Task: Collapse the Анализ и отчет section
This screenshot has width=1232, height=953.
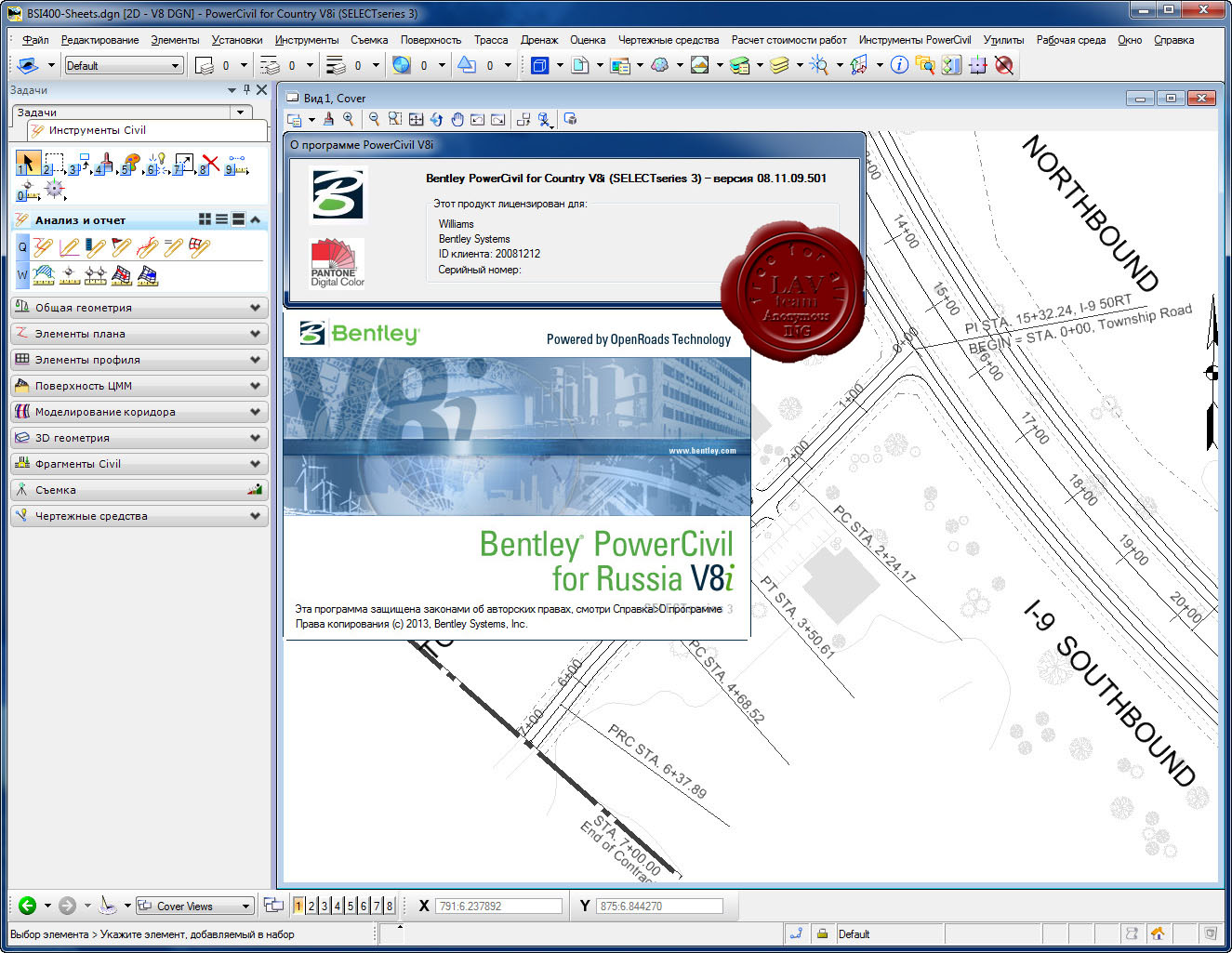Action: (255, 219)
